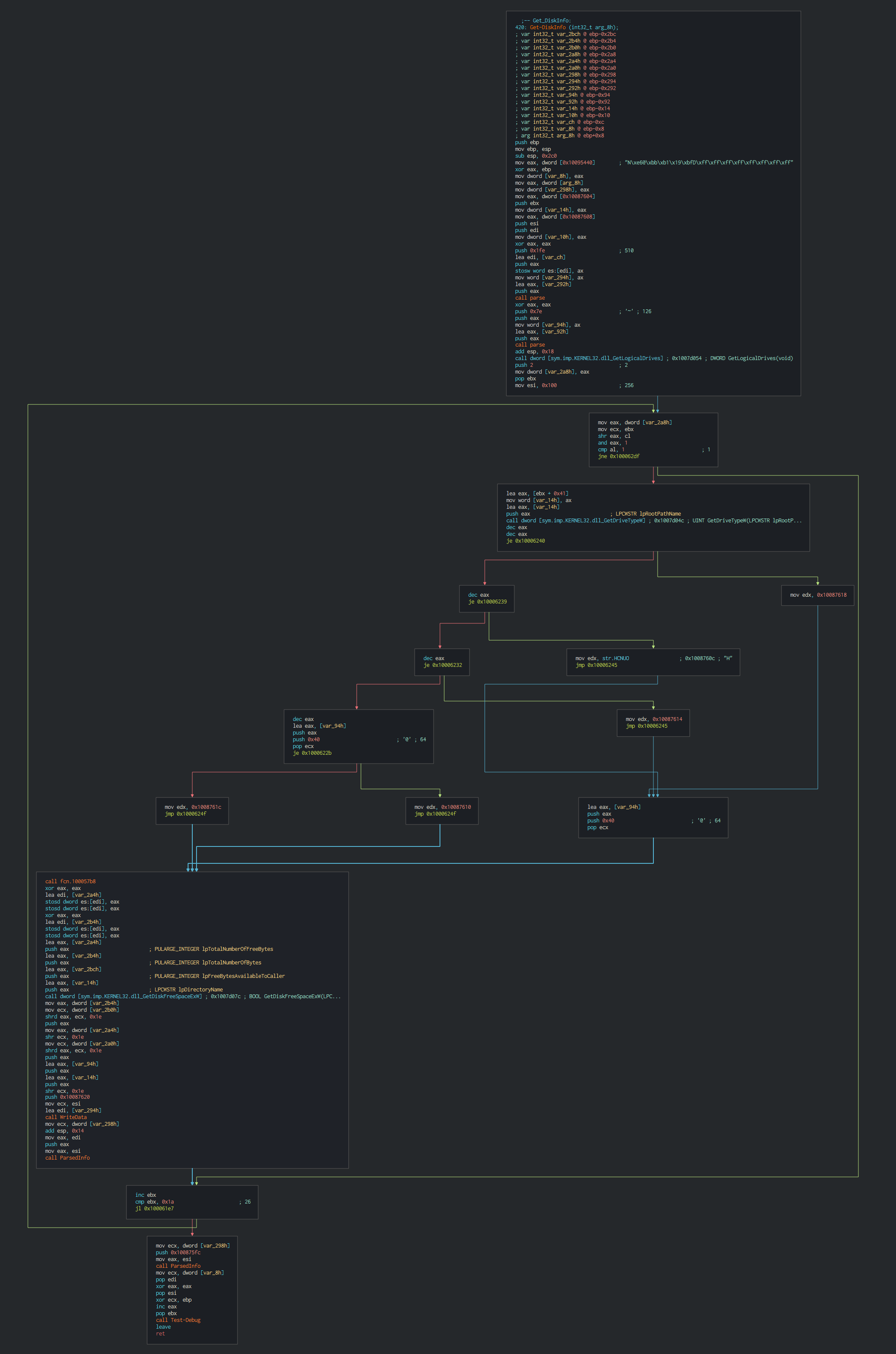Click the je 0x10006232 instruction

[442, 665]
